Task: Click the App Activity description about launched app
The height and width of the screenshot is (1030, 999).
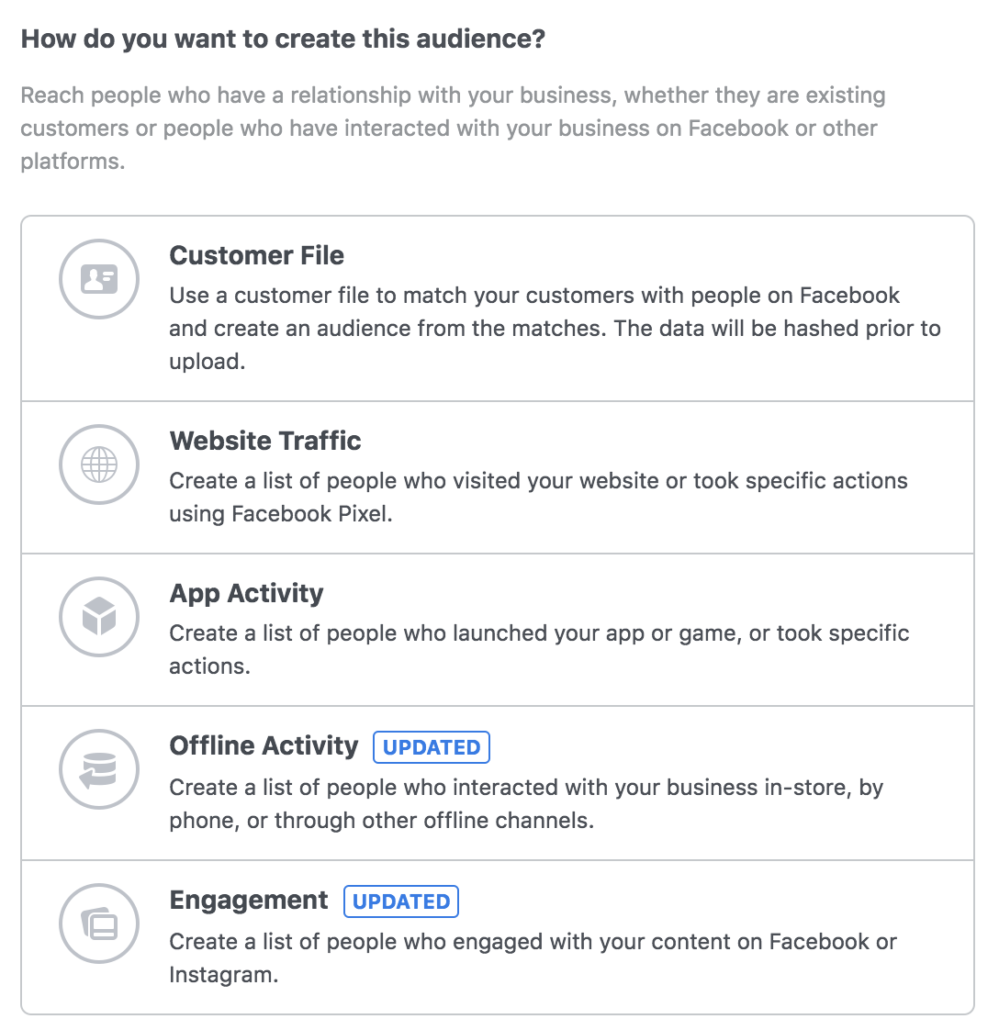Action: [x=539, y=650]
